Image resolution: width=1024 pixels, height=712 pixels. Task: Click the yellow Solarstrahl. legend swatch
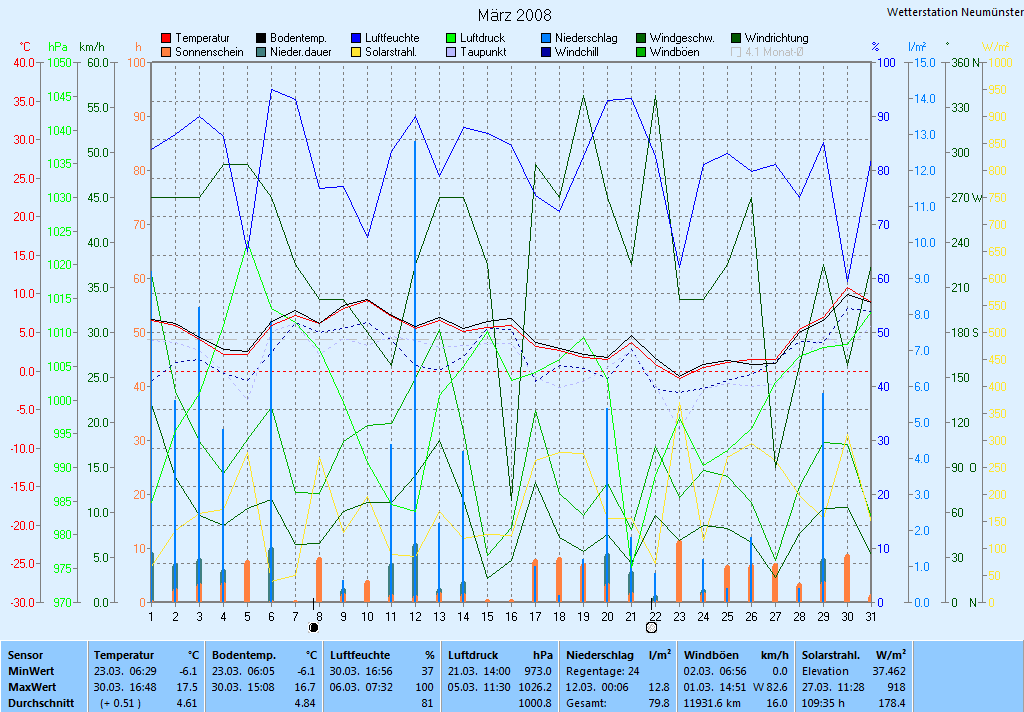point(356,52)
